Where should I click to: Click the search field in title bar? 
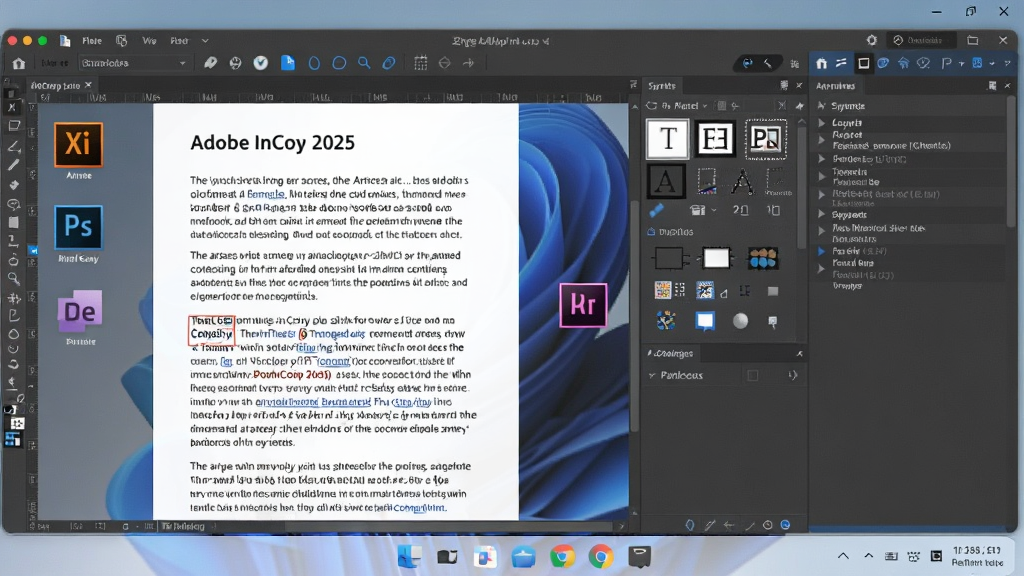(x=923, y=40)
